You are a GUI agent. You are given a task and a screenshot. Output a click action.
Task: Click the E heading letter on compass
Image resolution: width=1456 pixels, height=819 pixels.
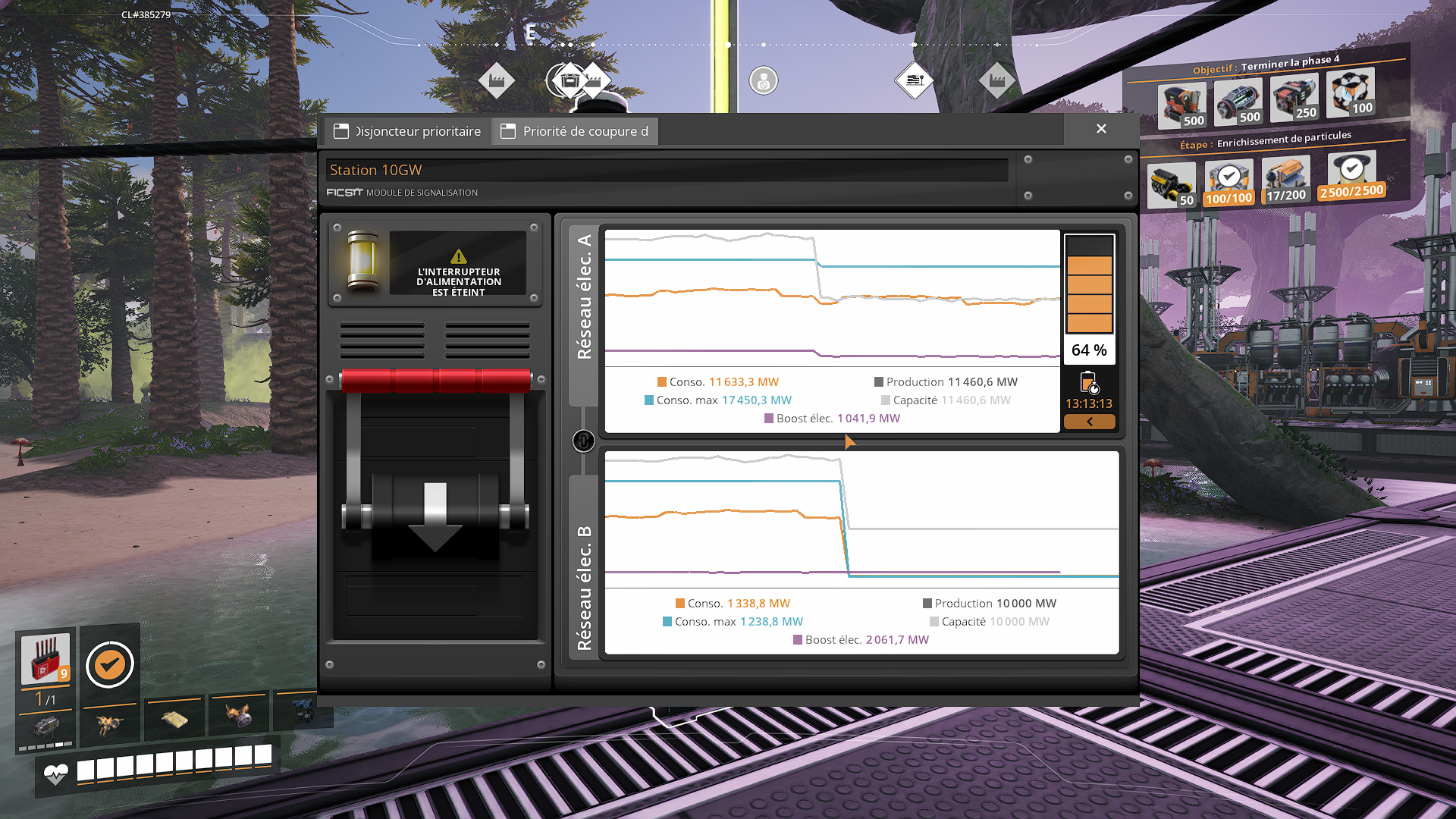(530, 33)
